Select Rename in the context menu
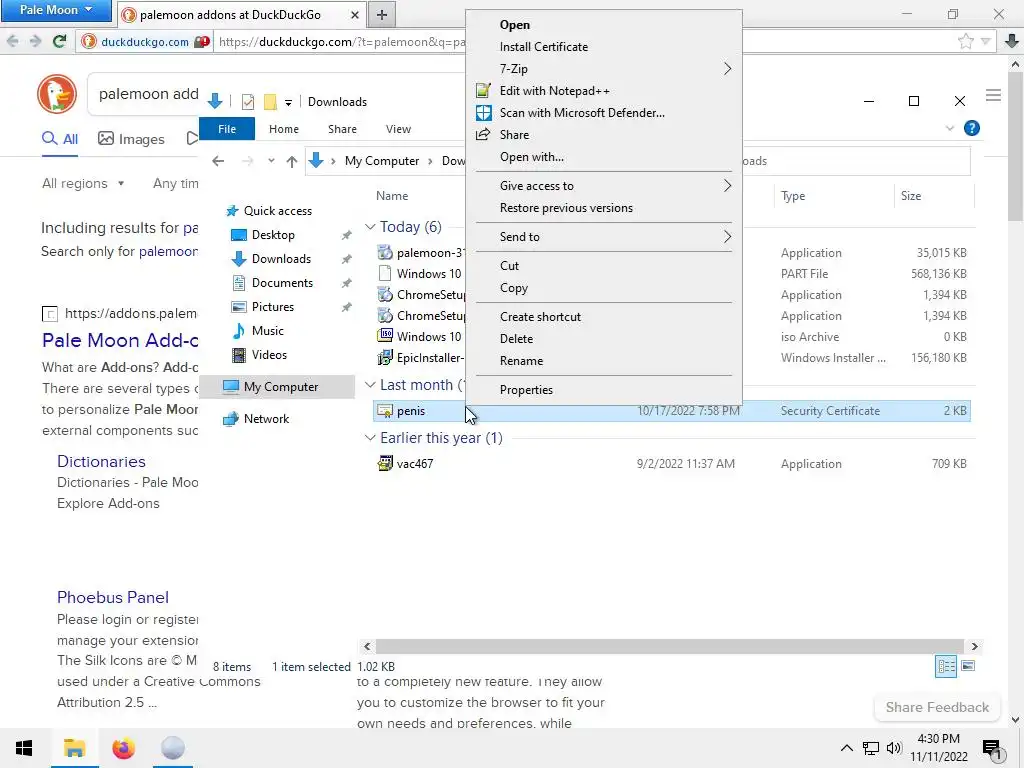 point(521,361)
